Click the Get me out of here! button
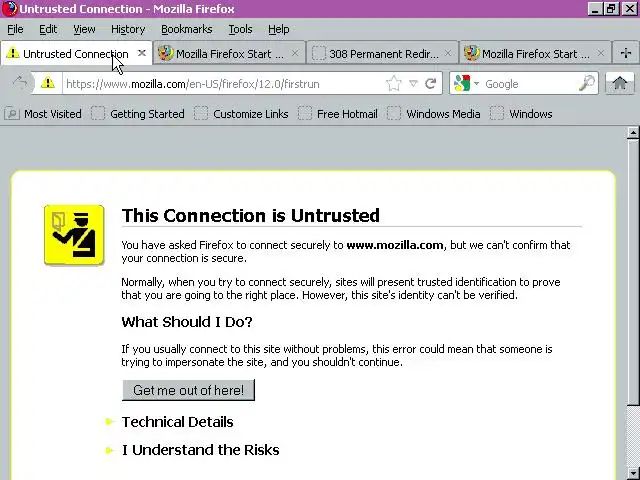The height and width of the screenshot is (480, 640). click(188, 390)
